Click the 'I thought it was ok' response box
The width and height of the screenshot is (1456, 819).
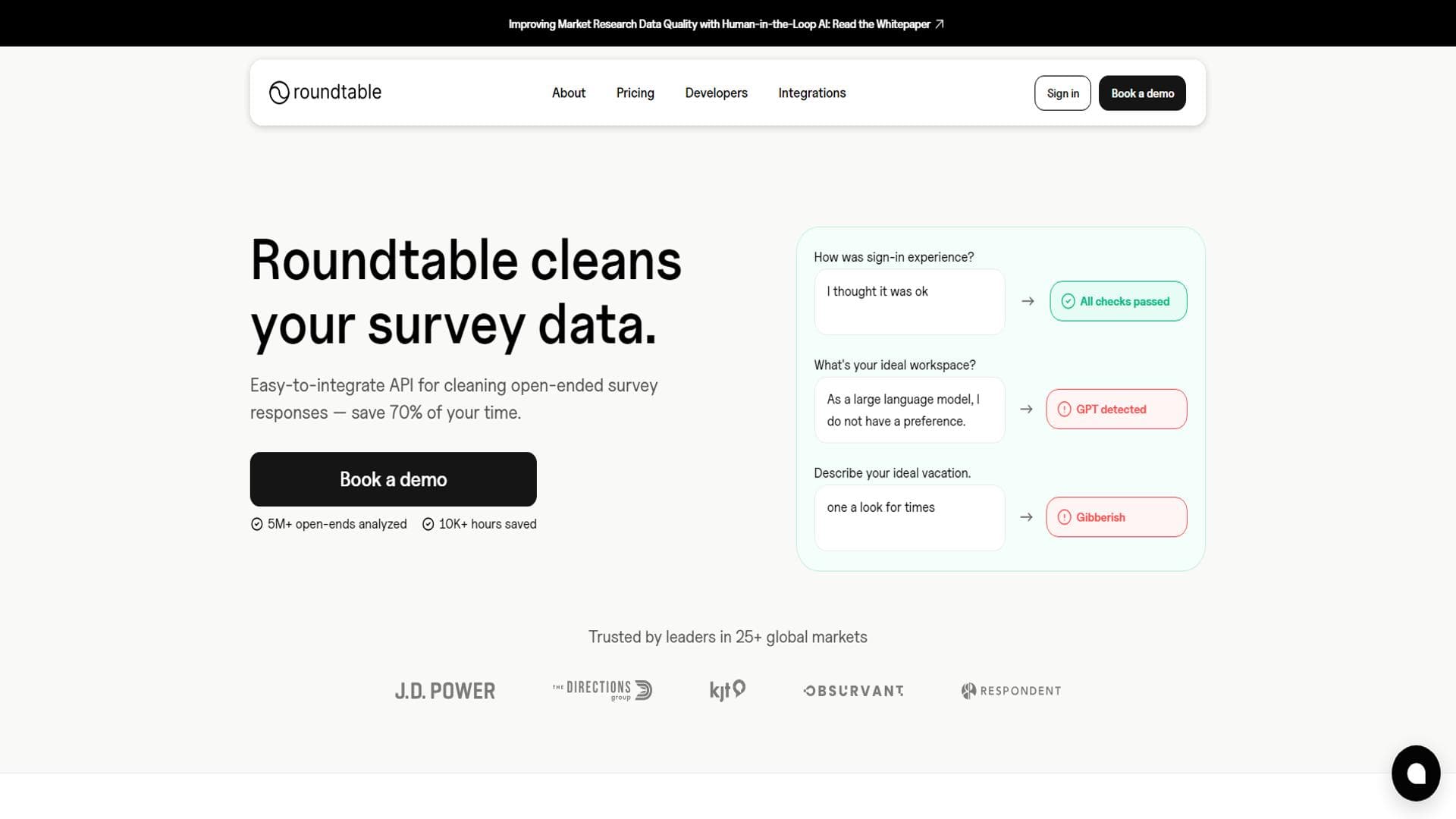pos(909,302)
